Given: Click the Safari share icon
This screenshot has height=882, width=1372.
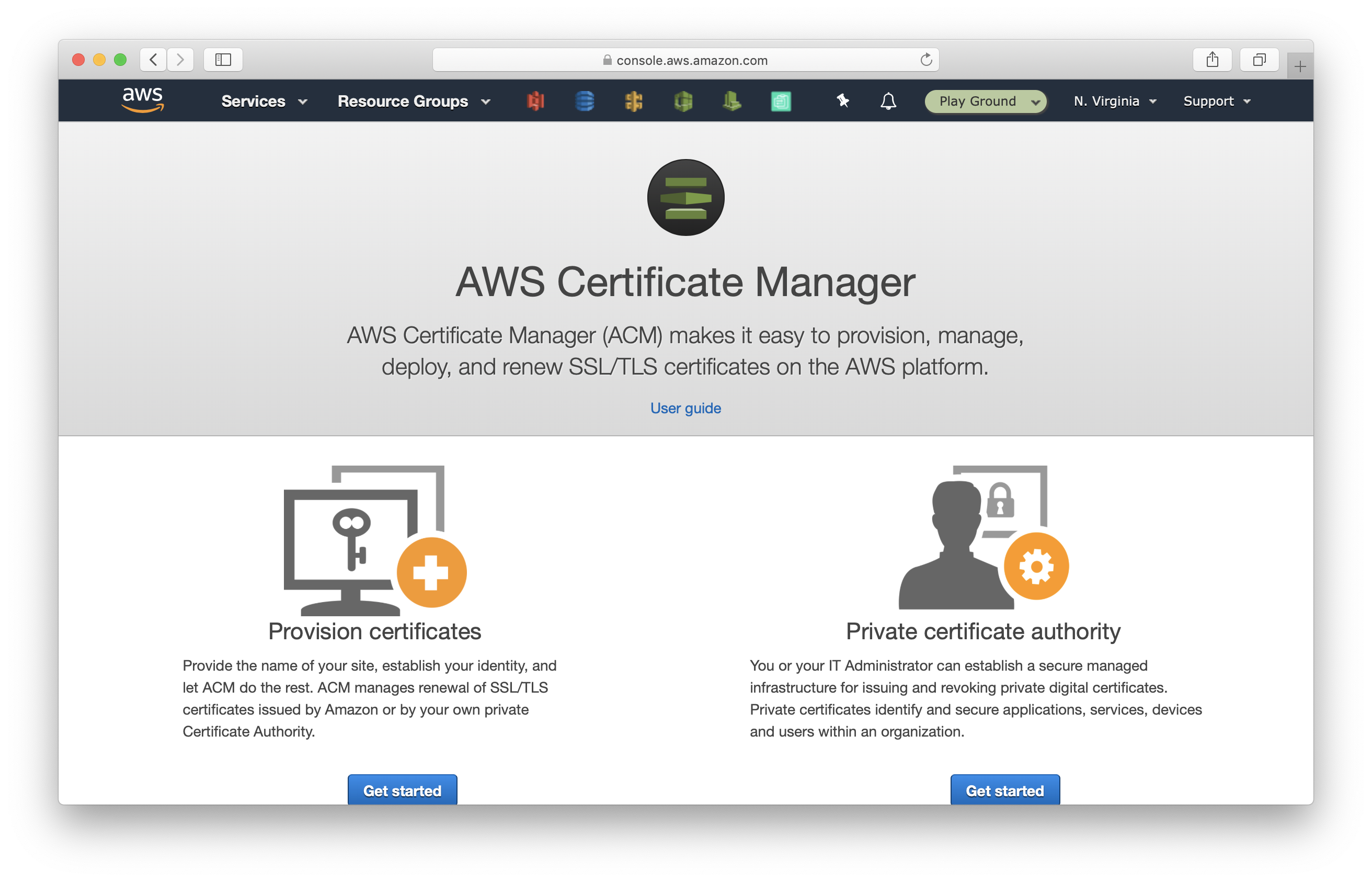Looking at the screenshot, I should [x=1211, y=60].
